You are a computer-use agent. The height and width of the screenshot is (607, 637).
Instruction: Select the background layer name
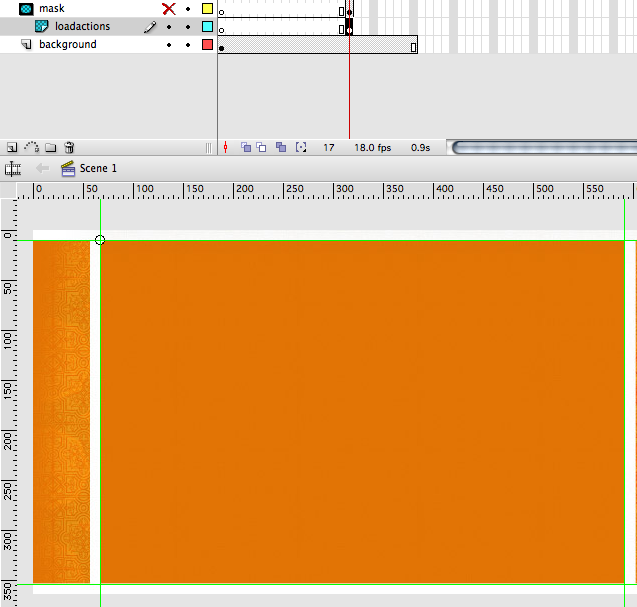68,44
